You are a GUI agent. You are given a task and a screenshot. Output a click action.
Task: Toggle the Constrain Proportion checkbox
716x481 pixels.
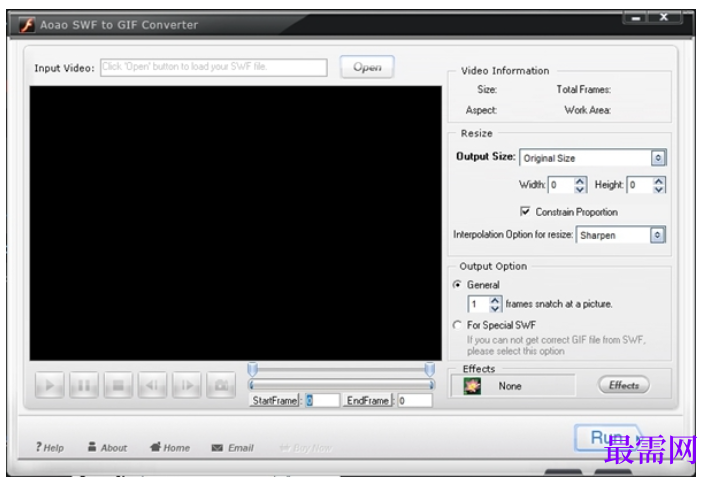click(x=525, y=211)
